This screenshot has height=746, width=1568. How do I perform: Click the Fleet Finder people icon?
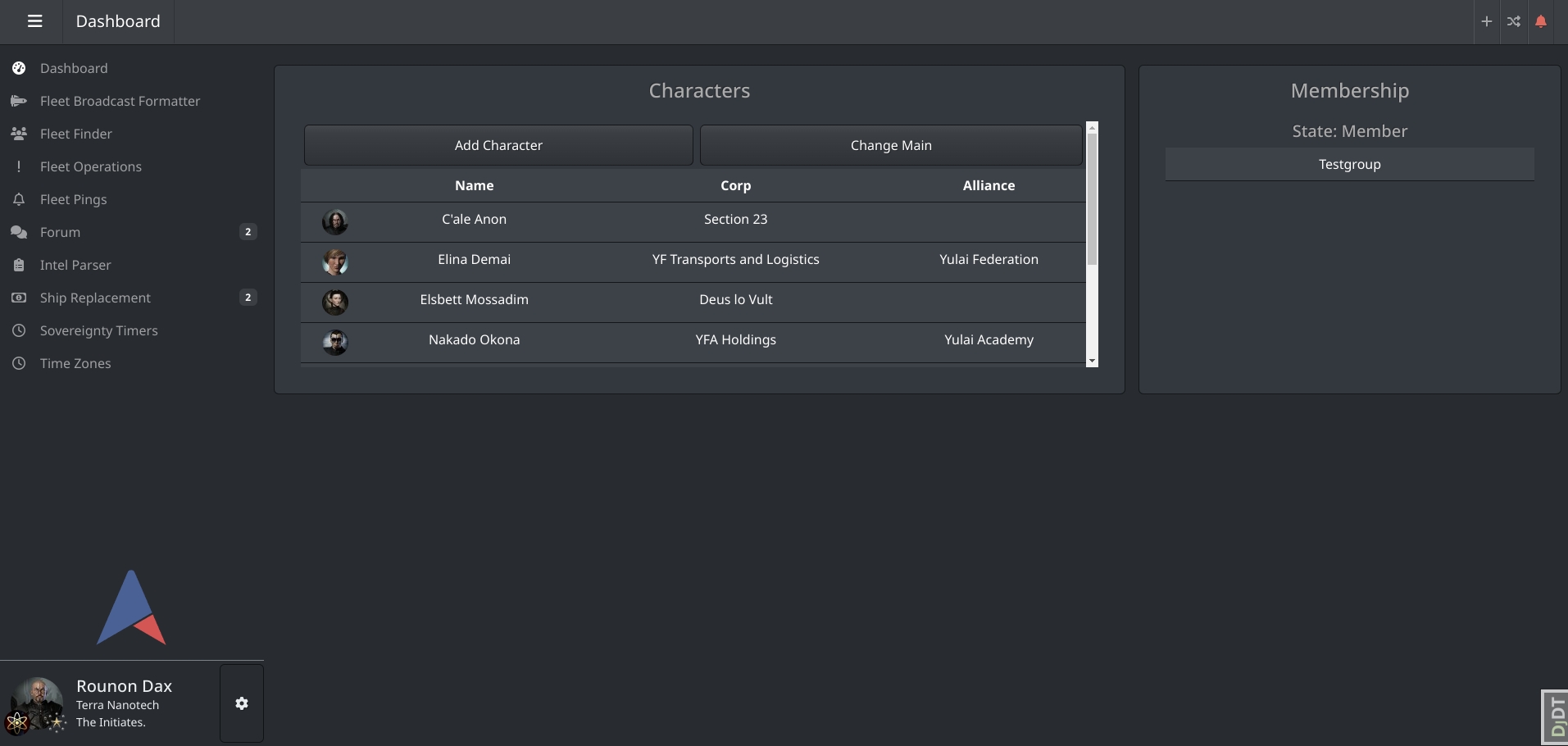coord(18,134)
